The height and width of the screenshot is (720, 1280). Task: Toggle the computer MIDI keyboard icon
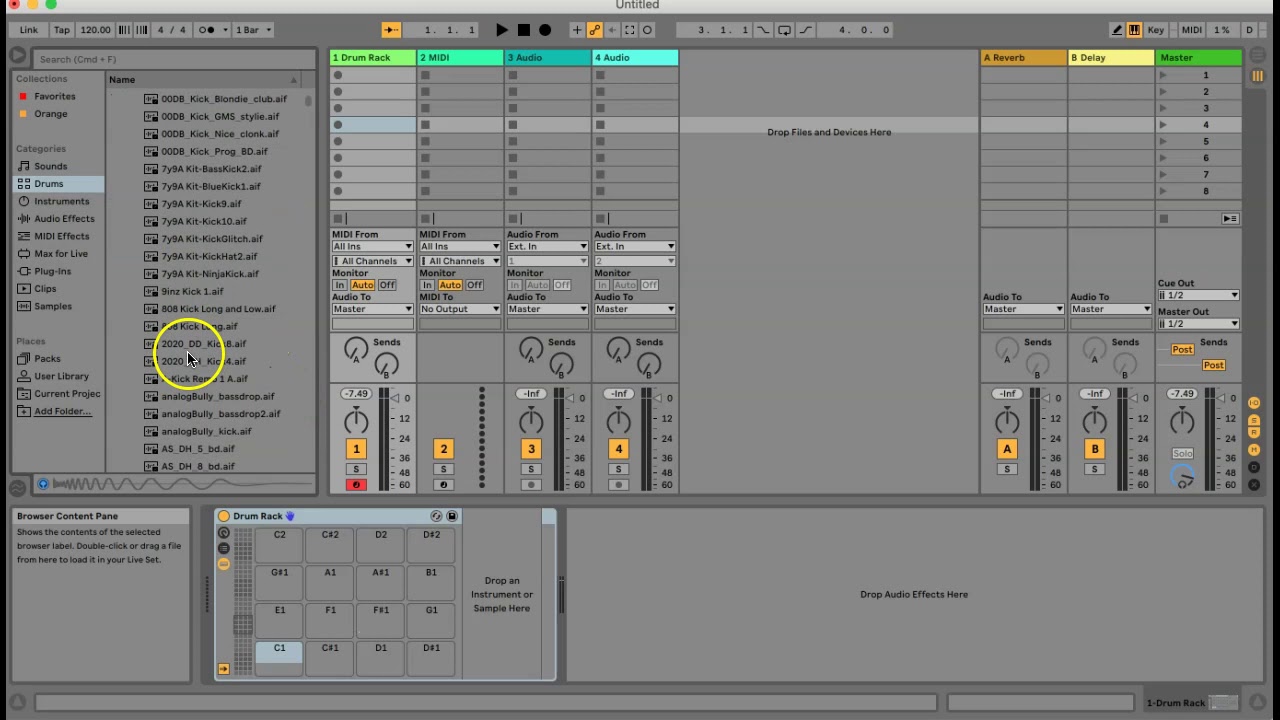[1134, 30]
